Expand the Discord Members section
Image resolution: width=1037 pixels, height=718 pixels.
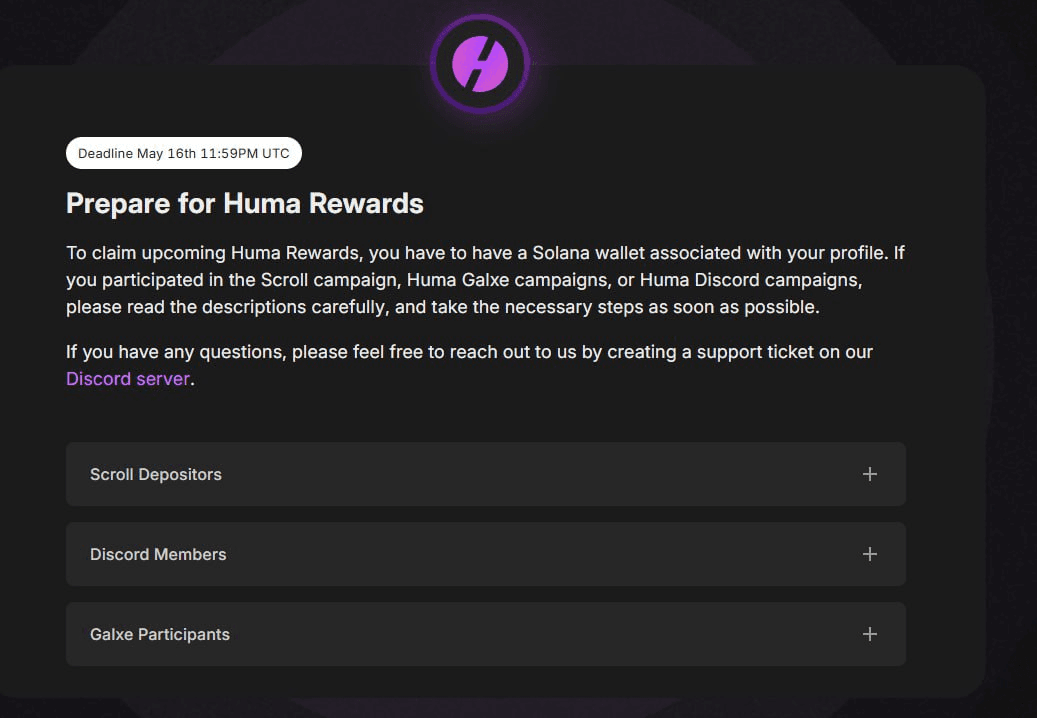[158, 554]
